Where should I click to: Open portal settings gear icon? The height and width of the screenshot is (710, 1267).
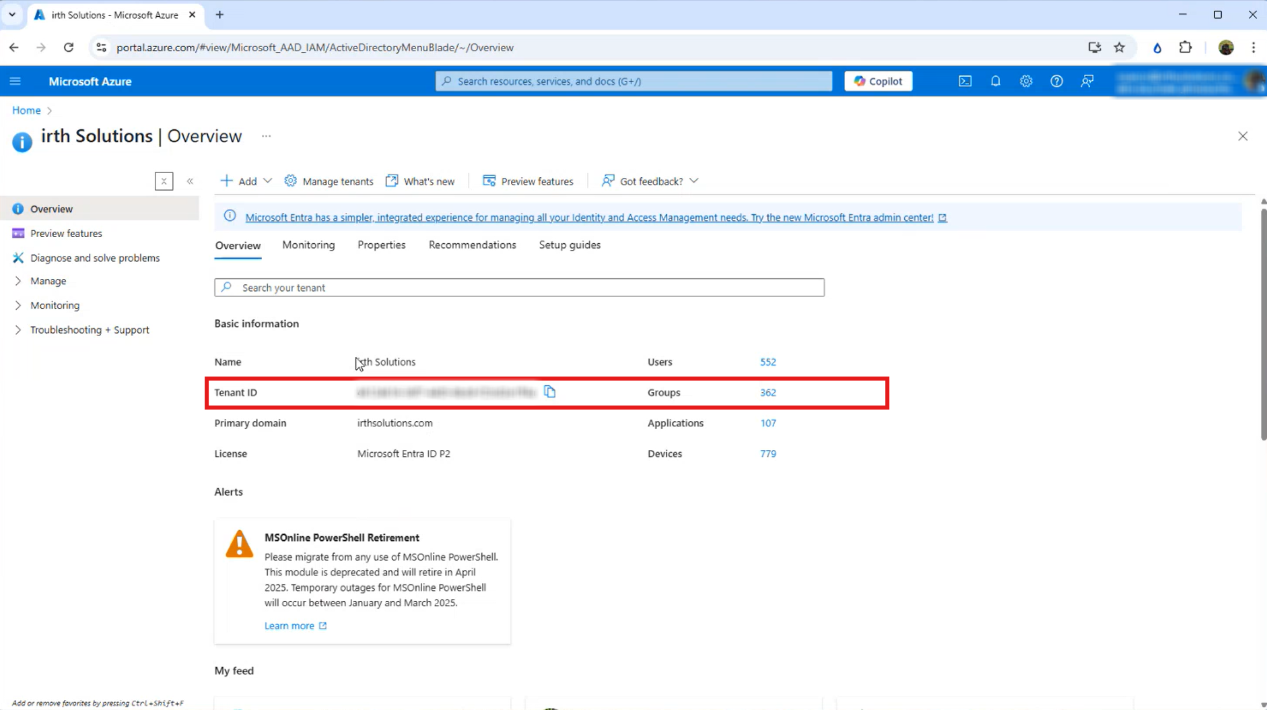(1026, 81)
